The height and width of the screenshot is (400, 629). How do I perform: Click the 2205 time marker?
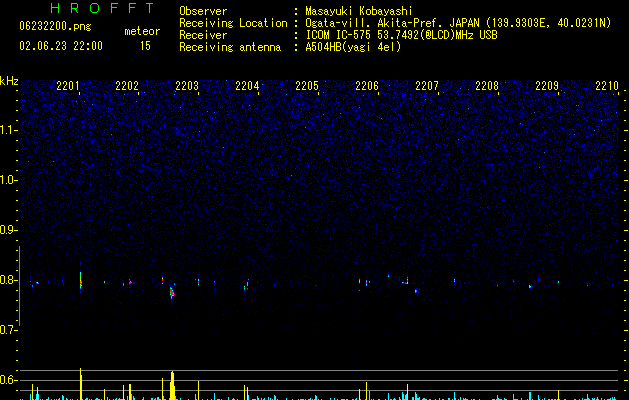tap(307, 86)
